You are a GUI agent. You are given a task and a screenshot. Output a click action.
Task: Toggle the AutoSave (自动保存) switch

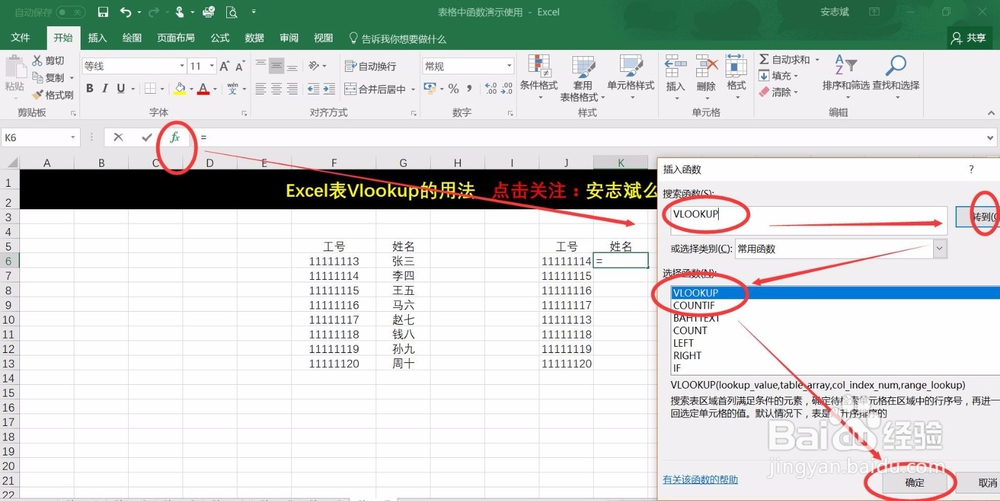70,12
